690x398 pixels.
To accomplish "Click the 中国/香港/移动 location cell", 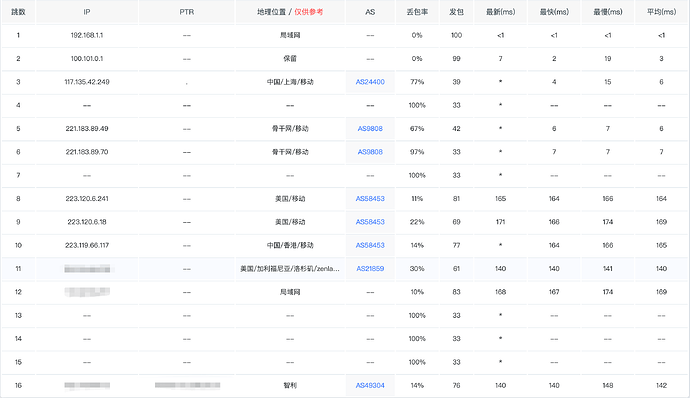I will [290, 245].
